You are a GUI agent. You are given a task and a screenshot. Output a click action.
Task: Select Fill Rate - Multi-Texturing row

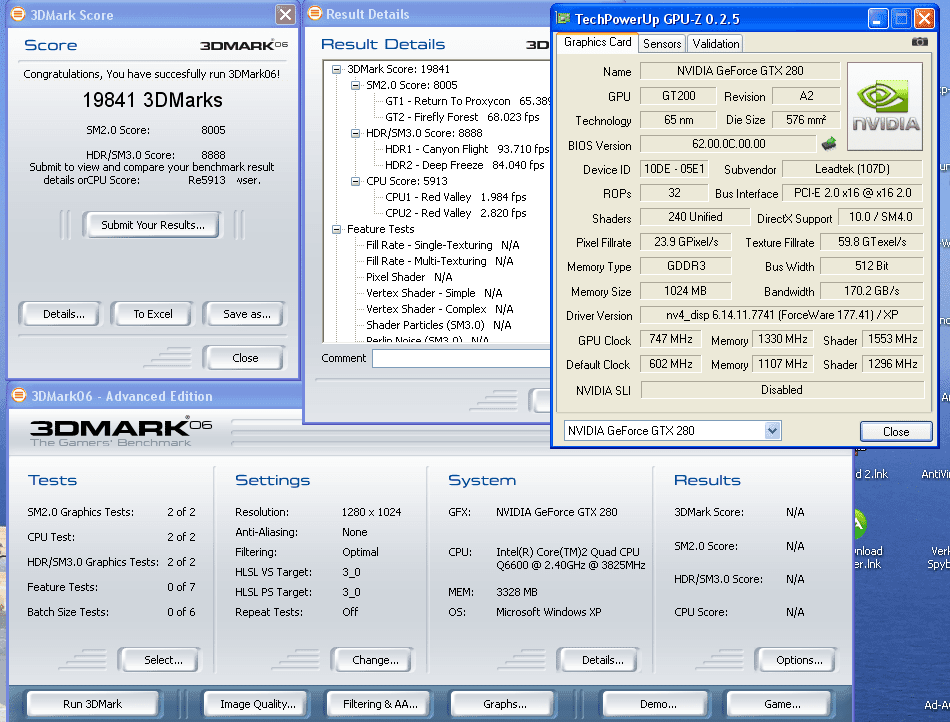point(439,261)
